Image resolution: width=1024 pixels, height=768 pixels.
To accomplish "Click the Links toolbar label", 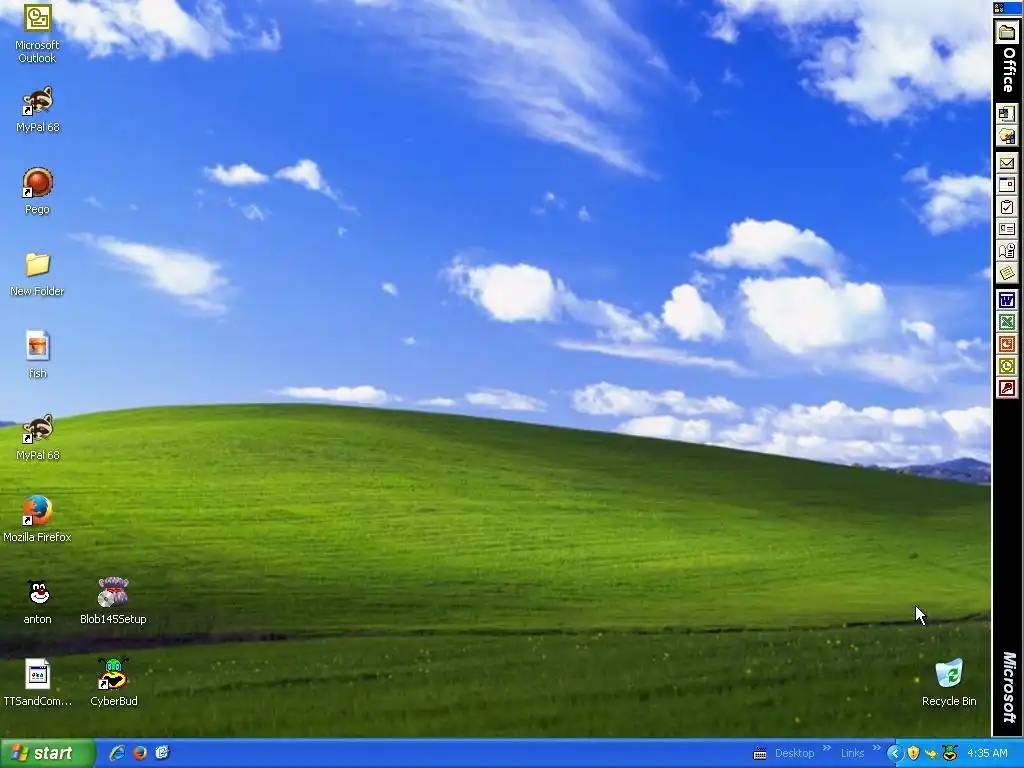I will 852,753.
